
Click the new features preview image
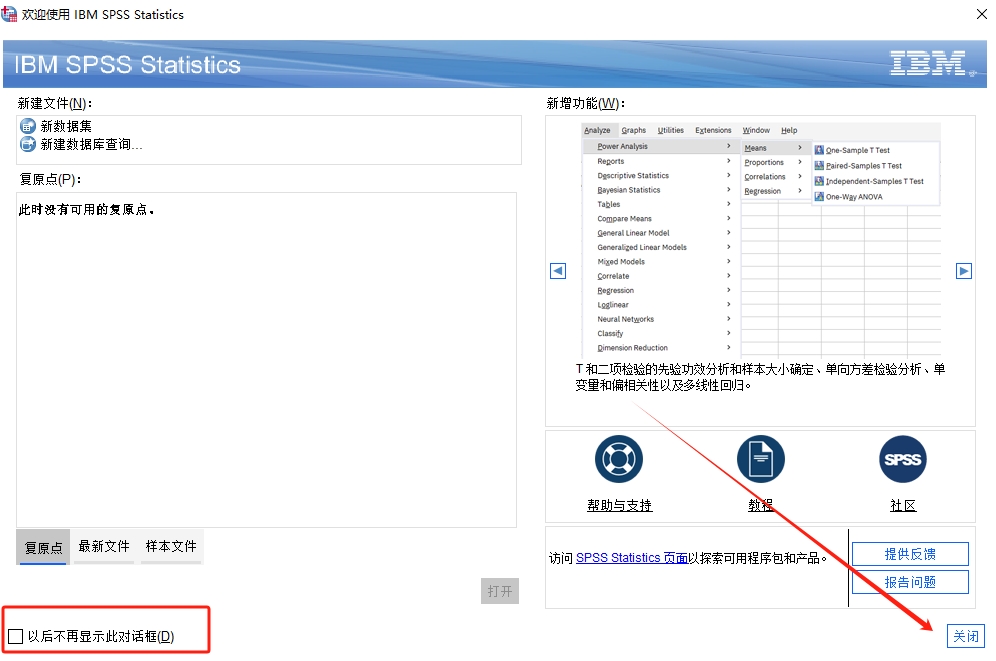click(761, 240)
